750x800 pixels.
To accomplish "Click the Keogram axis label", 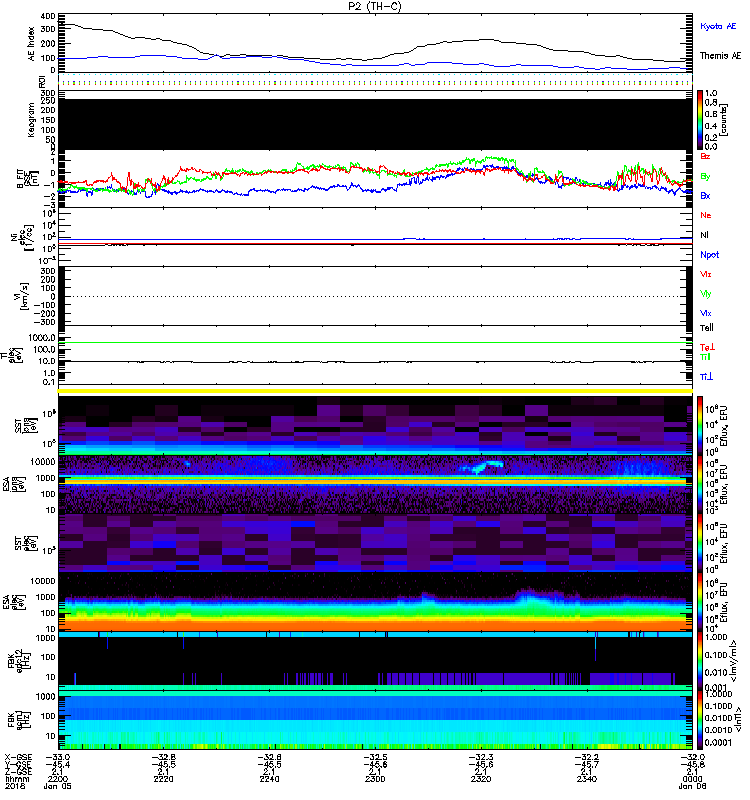I will [x=32, y=120].
